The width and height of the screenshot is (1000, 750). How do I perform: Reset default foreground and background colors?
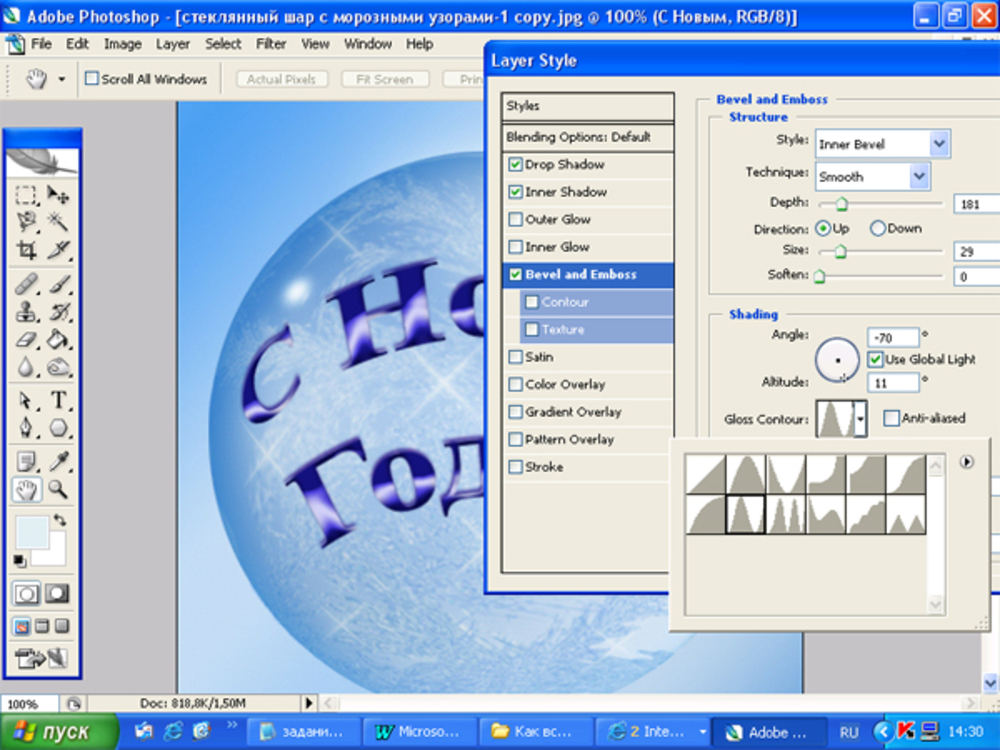point(20,561)
